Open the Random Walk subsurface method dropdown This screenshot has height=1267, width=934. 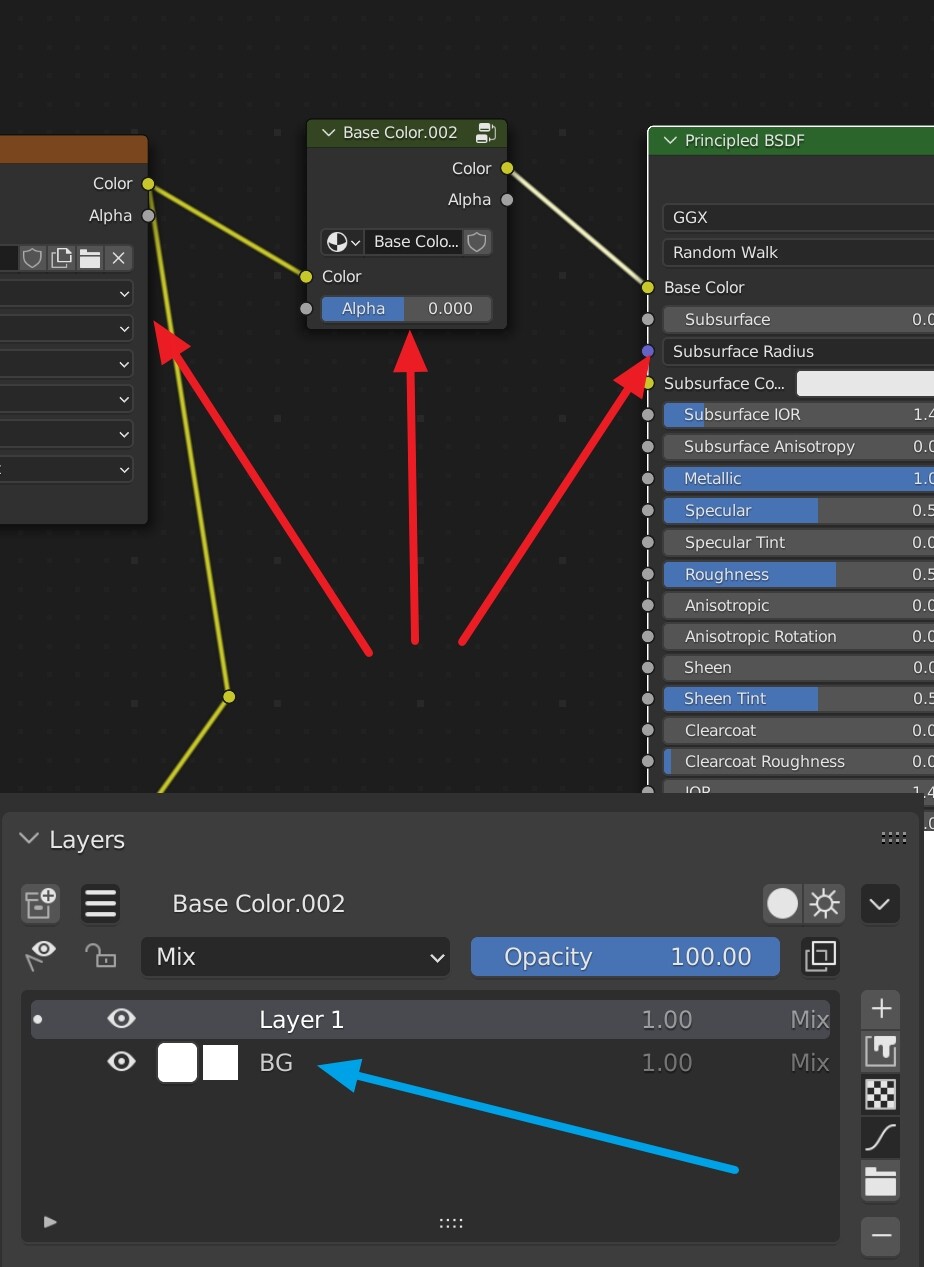tap(798, 252)
